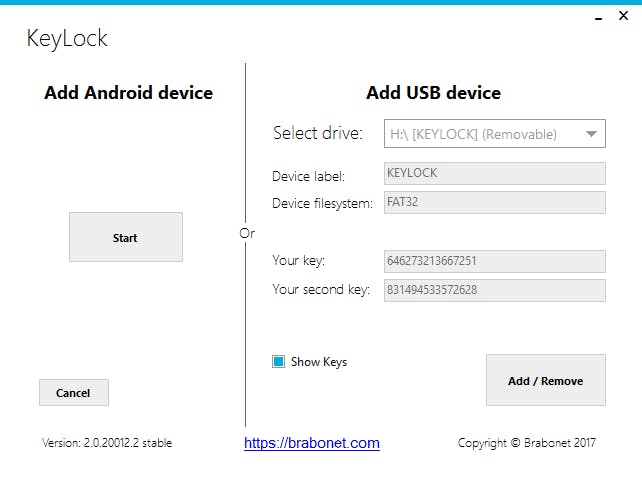
Task: Click the Start button for Android device
Action: click(125, 237)
